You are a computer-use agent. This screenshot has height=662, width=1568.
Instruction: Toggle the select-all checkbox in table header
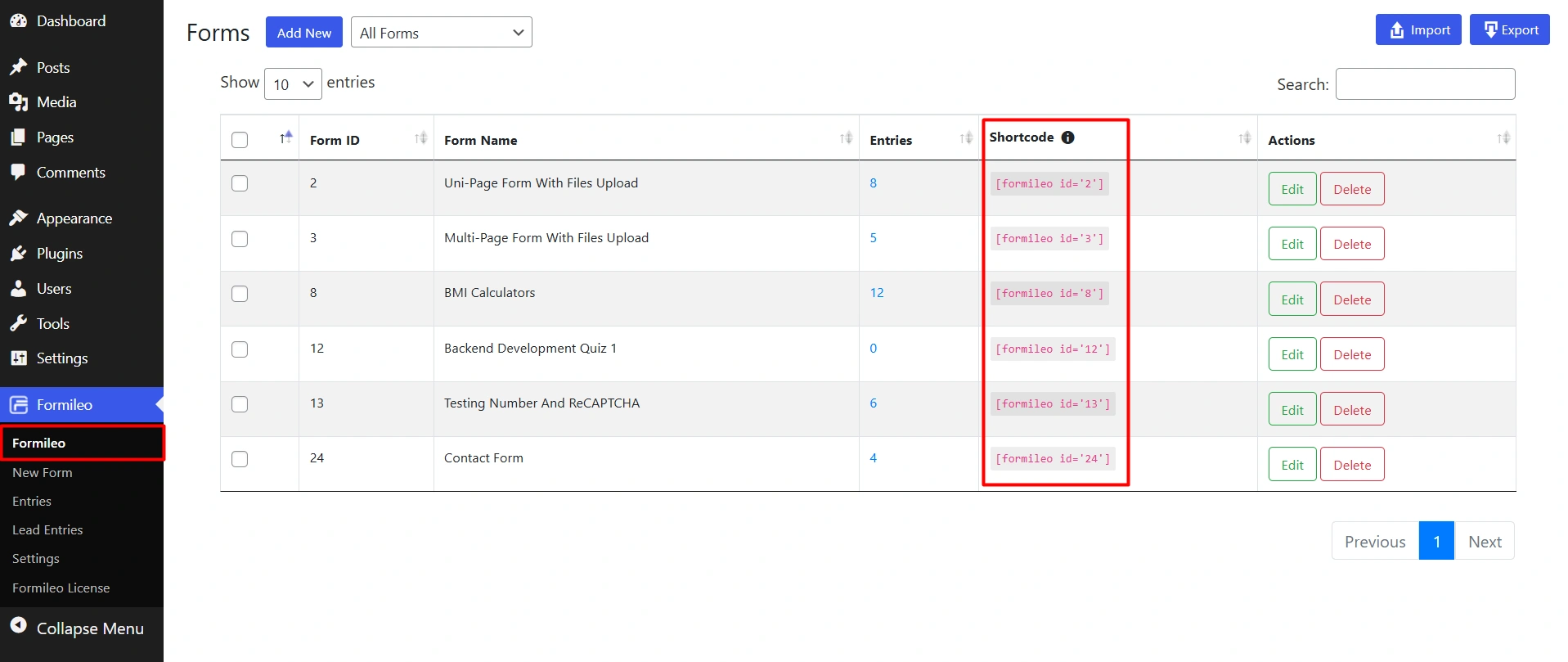pyautogui.click(x=240, y=140)
